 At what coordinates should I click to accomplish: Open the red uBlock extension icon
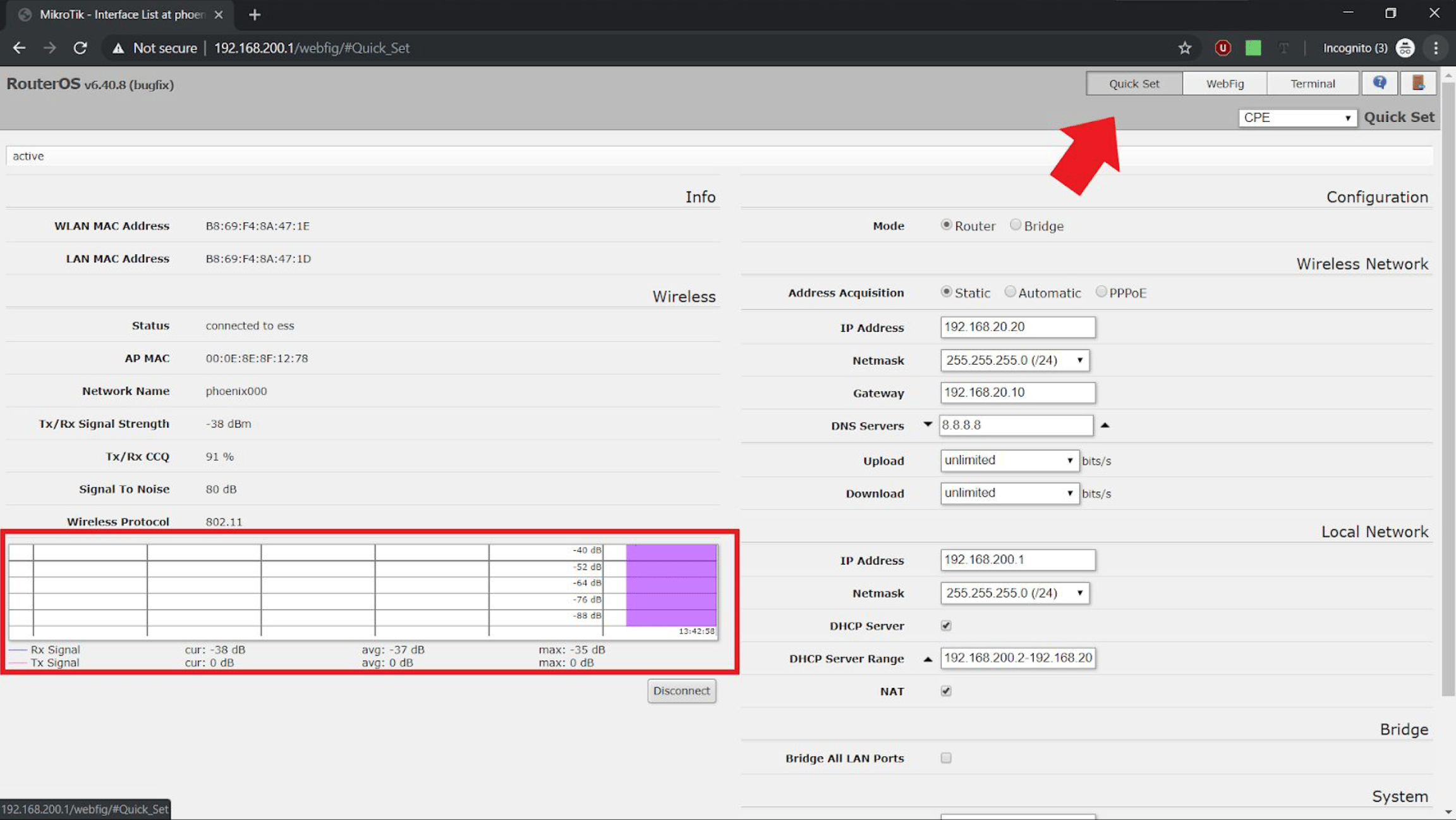1223,48
